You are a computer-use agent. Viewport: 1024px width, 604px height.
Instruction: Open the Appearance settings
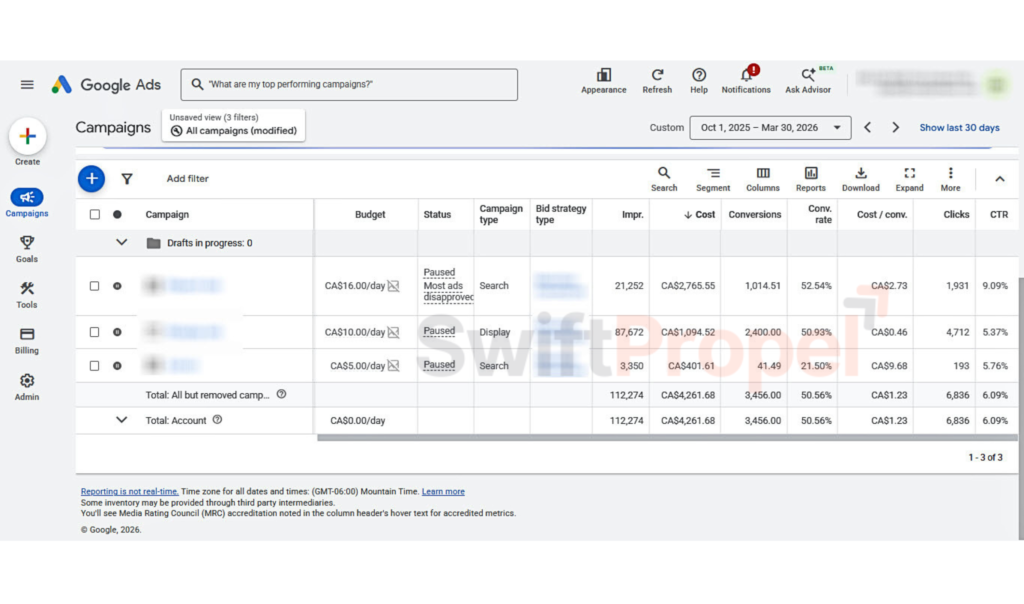click(603, 81)
